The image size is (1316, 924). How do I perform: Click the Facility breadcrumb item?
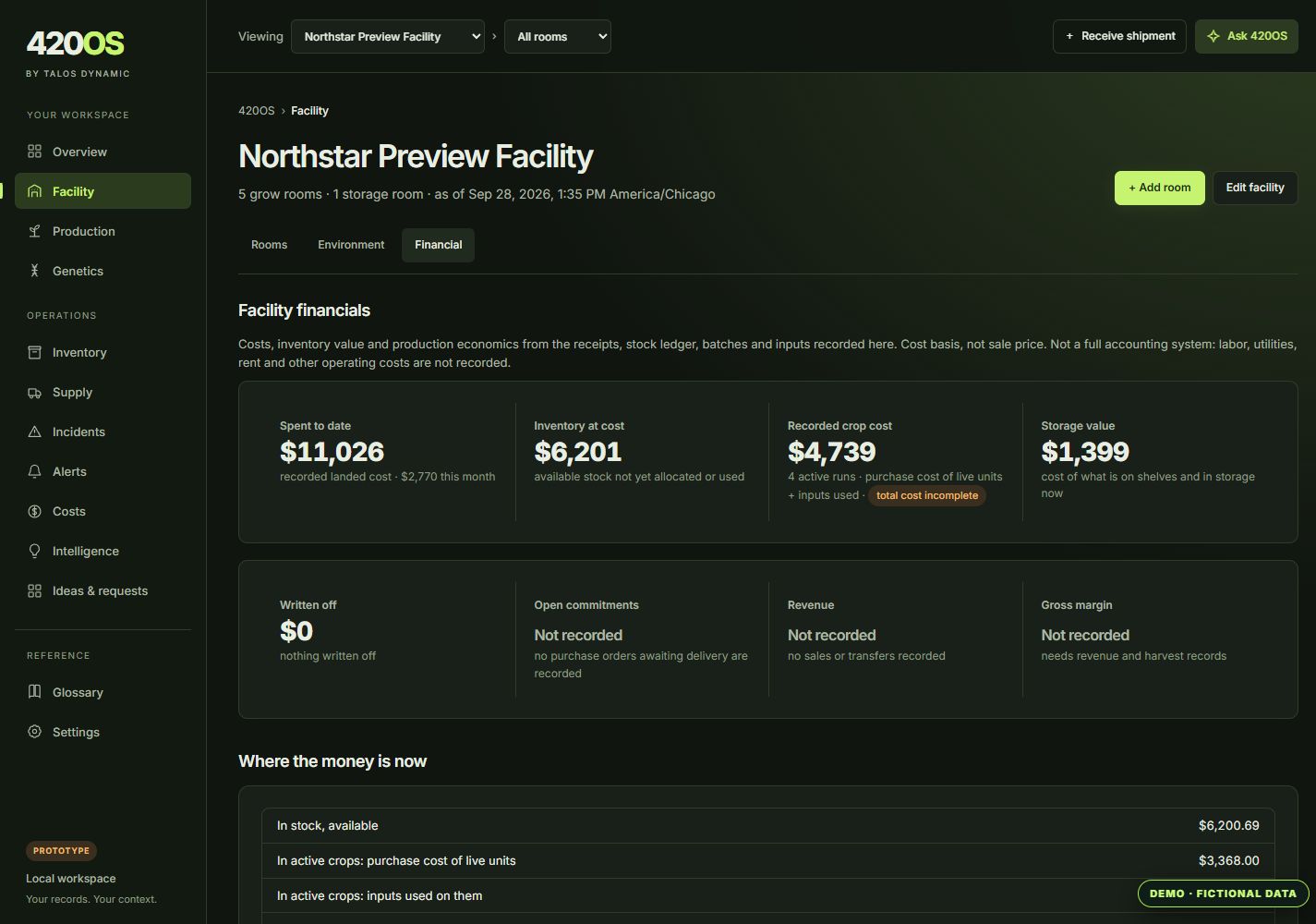click(309, 111)
